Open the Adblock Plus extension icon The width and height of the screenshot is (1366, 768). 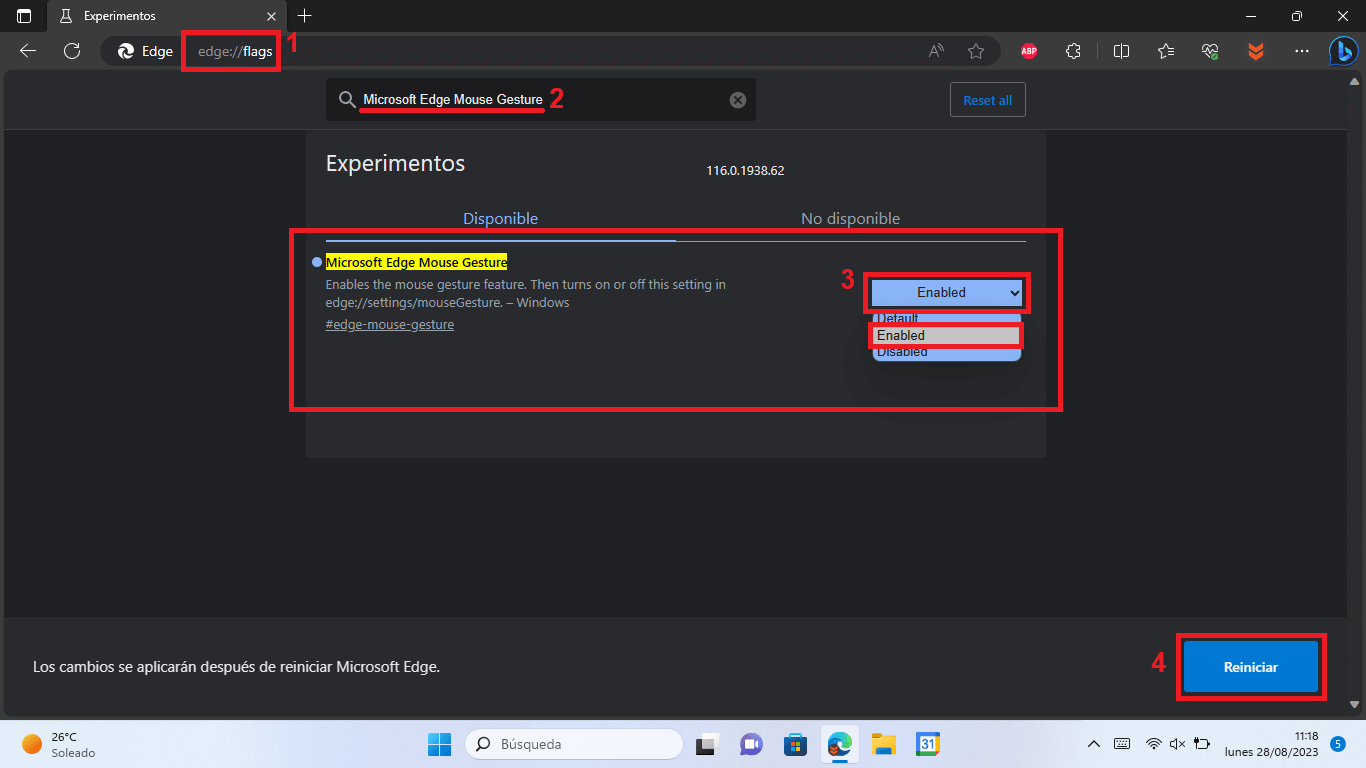pyautogui.click(x=1028, y=51)
